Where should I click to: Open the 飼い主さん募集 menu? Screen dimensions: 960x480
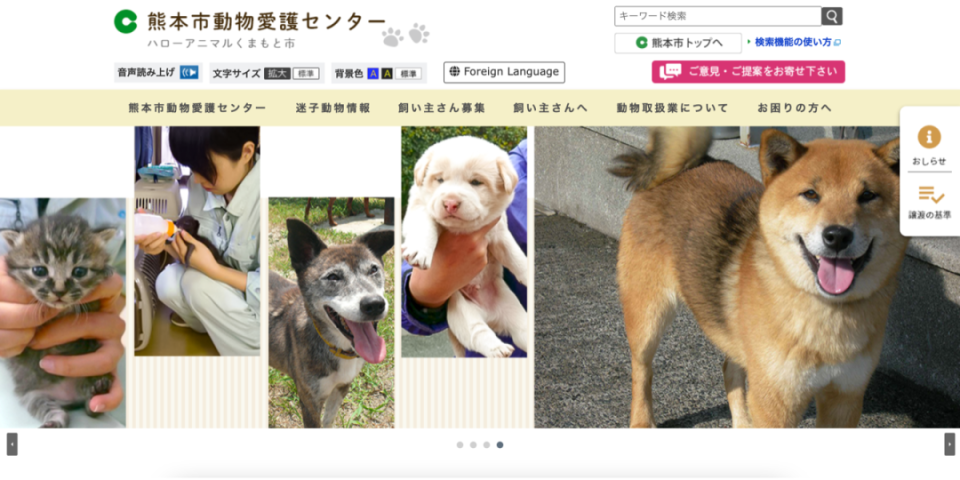tap(441, 108)
